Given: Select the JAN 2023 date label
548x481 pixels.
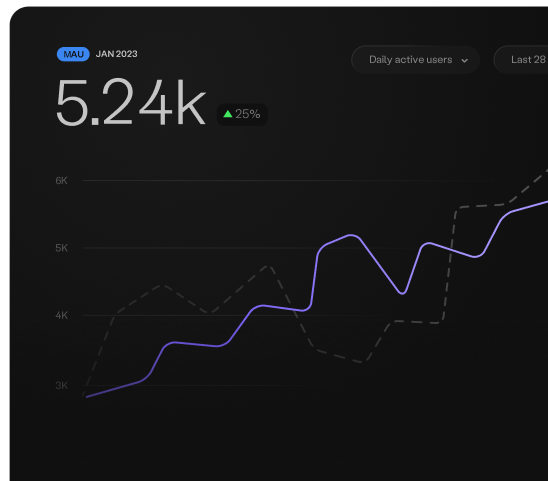Looking at the screenshot, I should point(116,54).
